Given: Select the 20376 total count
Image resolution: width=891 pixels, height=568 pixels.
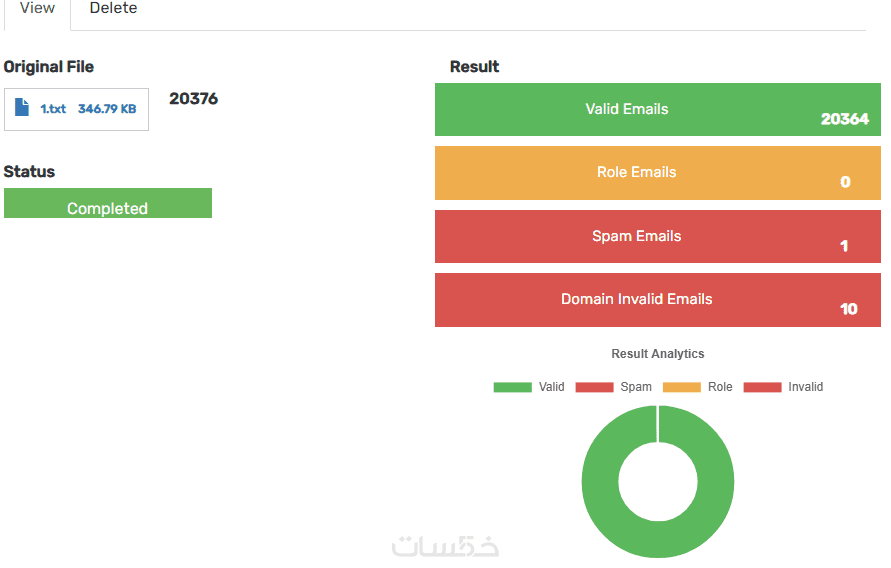Looking at the screenshot, I should point(193,99).
